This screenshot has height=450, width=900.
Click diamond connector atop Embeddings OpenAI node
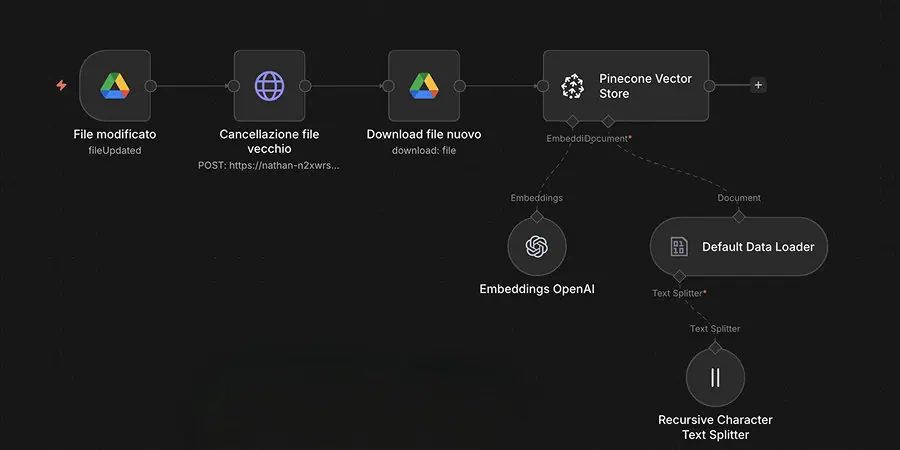pos(537,216)
